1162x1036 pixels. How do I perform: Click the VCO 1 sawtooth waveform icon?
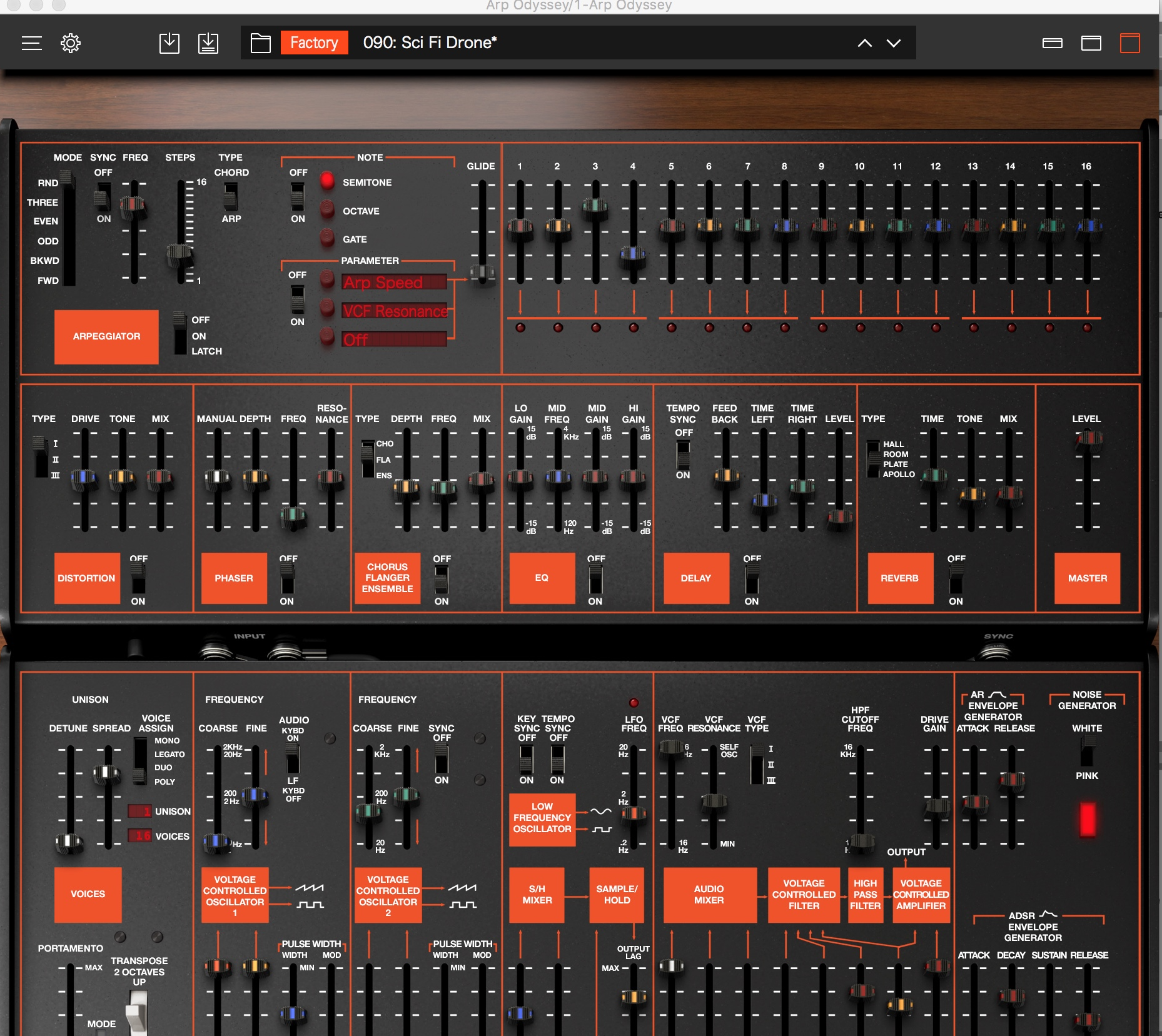[x=310, y=887]
